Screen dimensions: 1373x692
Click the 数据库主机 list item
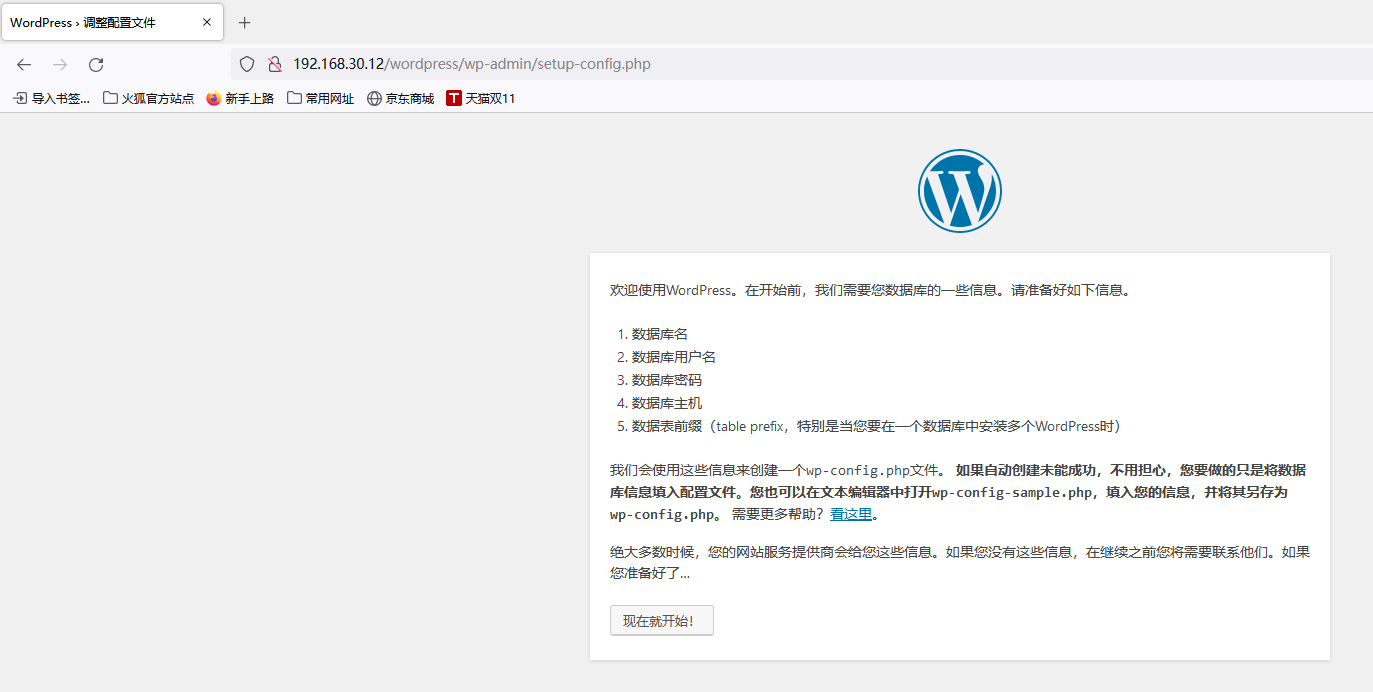[667, 403]
